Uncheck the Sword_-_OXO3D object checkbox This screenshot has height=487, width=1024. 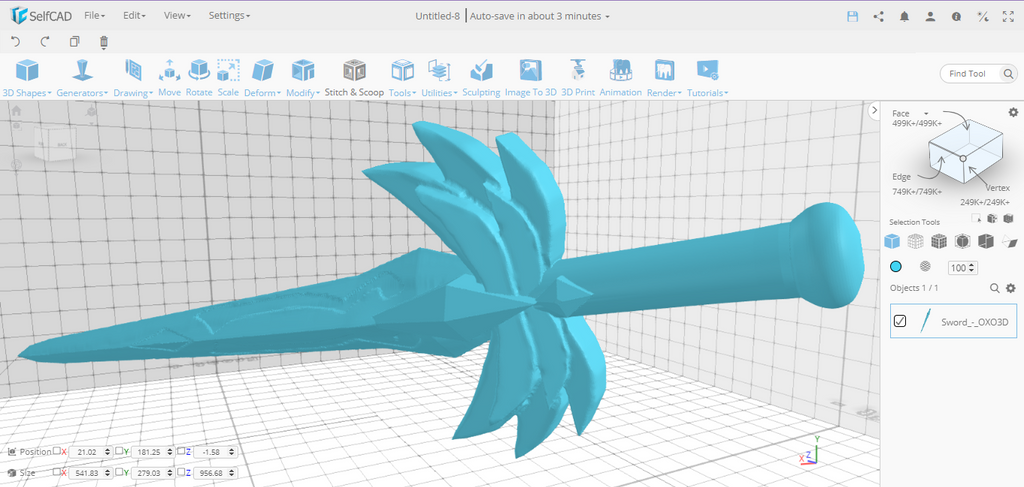pos(900,321)
